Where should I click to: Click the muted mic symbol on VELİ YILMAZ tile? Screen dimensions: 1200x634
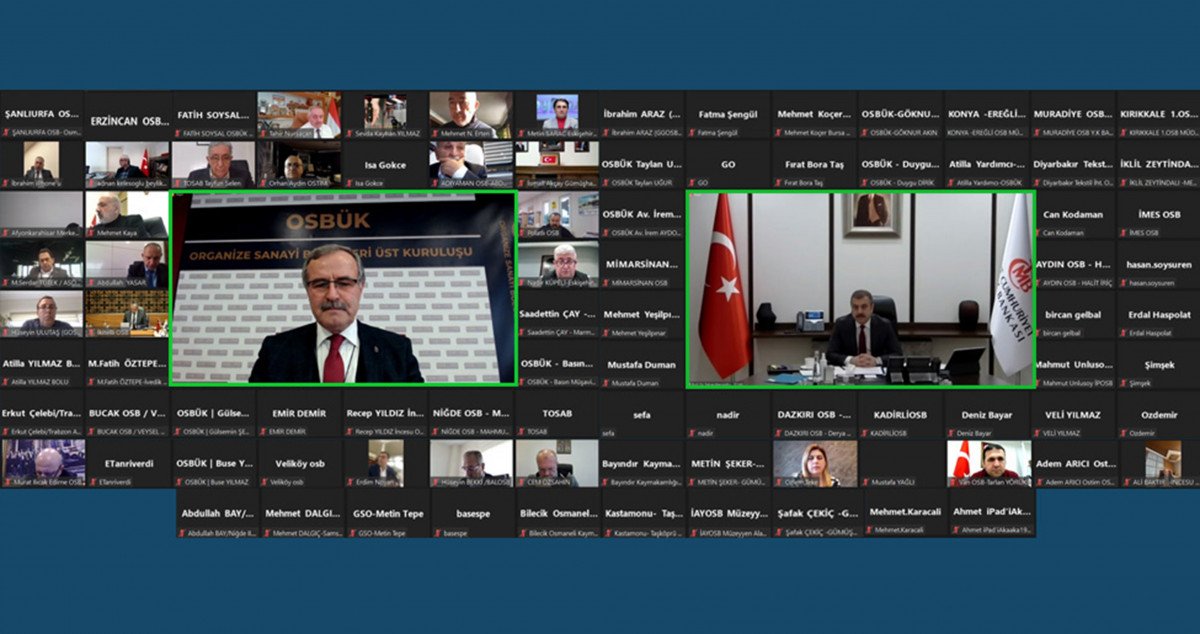(1036, 434)
